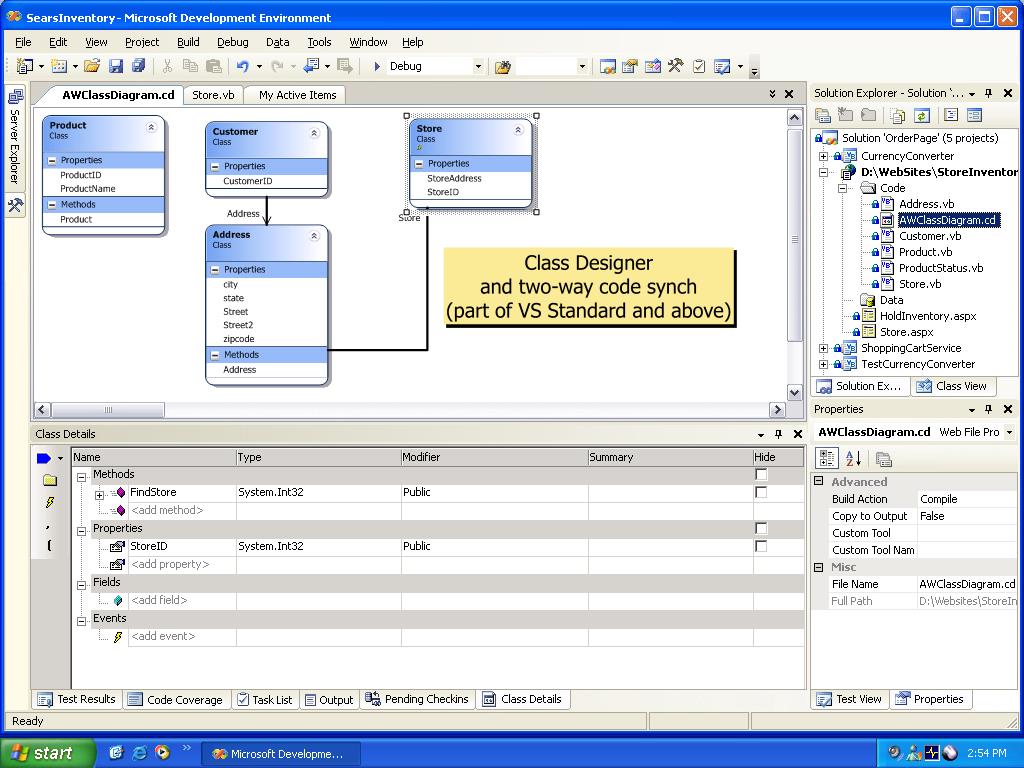Open the Server Explorer side tab

[x=15, y=136]
